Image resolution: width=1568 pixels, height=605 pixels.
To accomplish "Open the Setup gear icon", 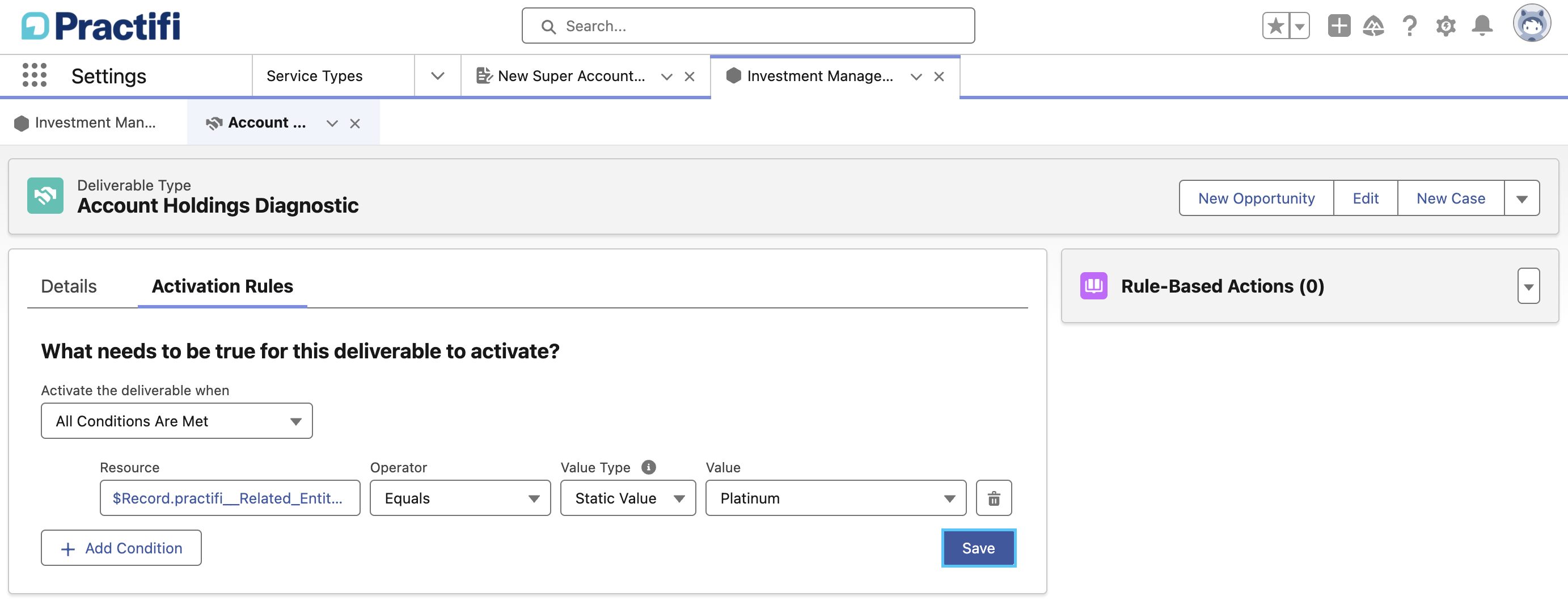I will [1446, 26].
